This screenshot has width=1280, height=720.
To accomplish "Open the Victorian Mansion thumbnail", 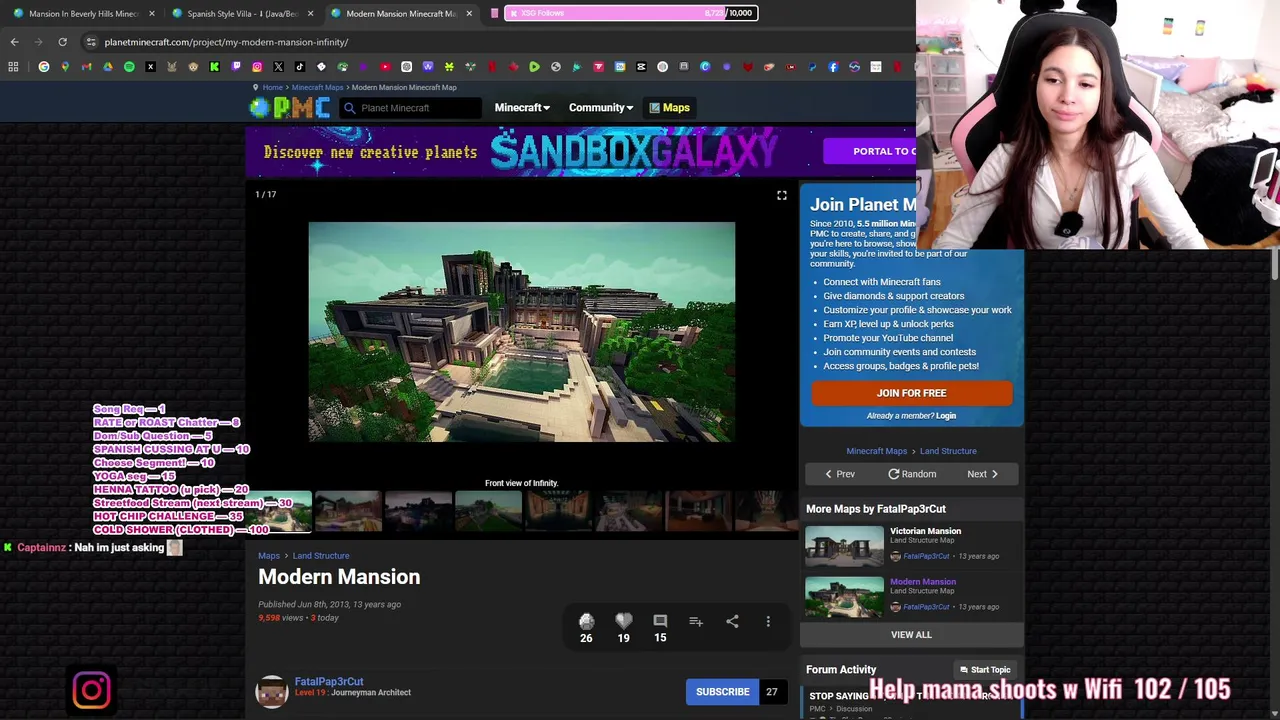I will click(x=845, y=546).
